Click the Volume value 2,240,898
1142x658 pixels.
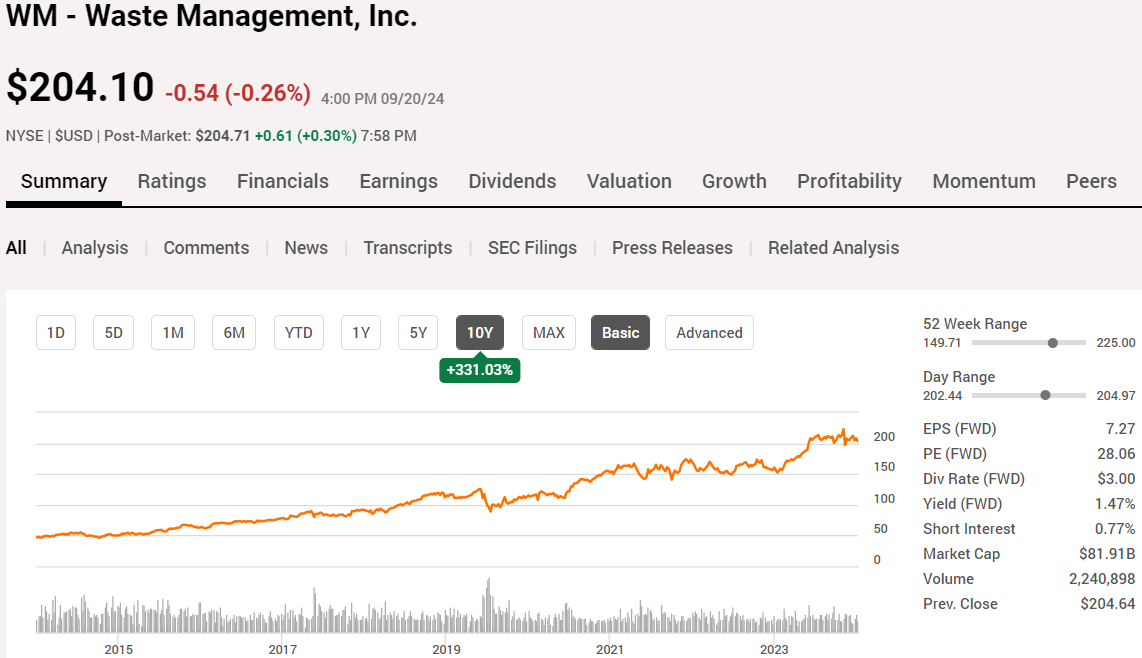tap(1102, 579)
